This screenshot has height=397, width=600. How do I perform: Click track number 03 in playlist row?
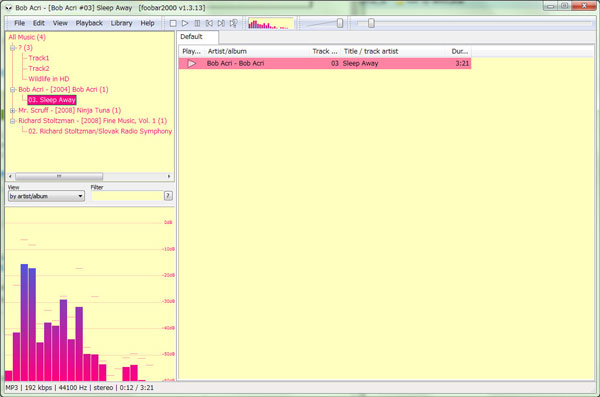tap(335, 64)
